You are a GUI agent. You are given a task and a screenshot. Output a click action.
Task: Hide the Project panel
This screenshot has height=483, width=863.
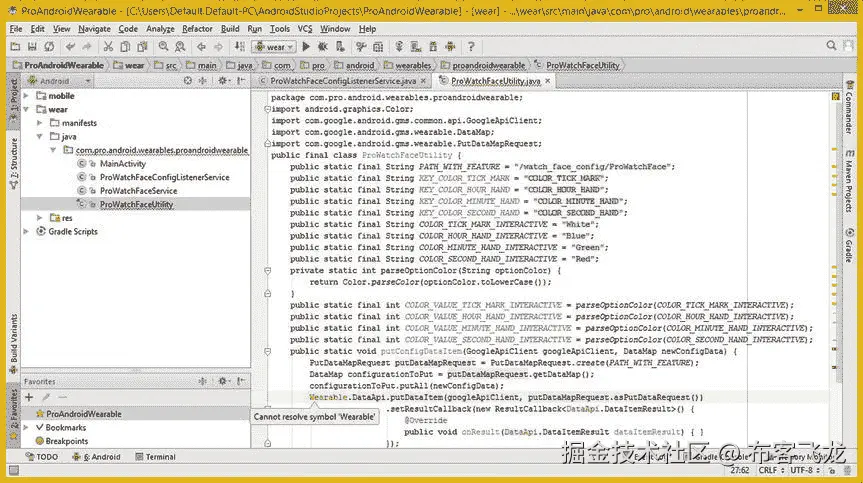(241, 81)
